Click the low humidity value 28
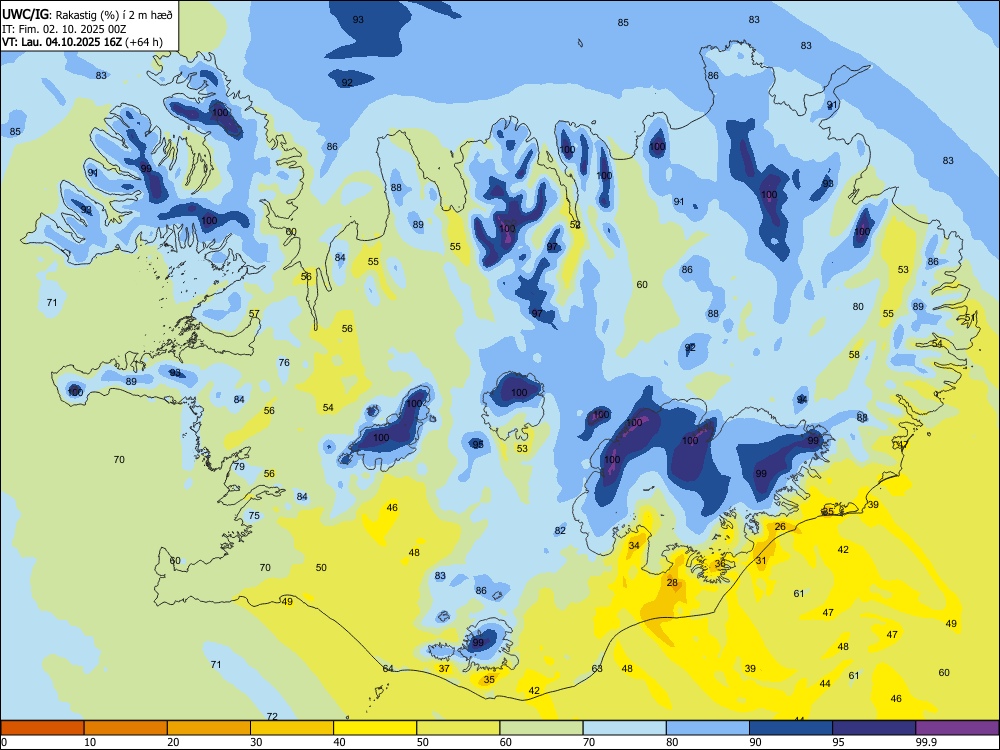Image resolution: width=1000 pixels, height=750 pixels. pyautogui.click(x=672, y=582)
